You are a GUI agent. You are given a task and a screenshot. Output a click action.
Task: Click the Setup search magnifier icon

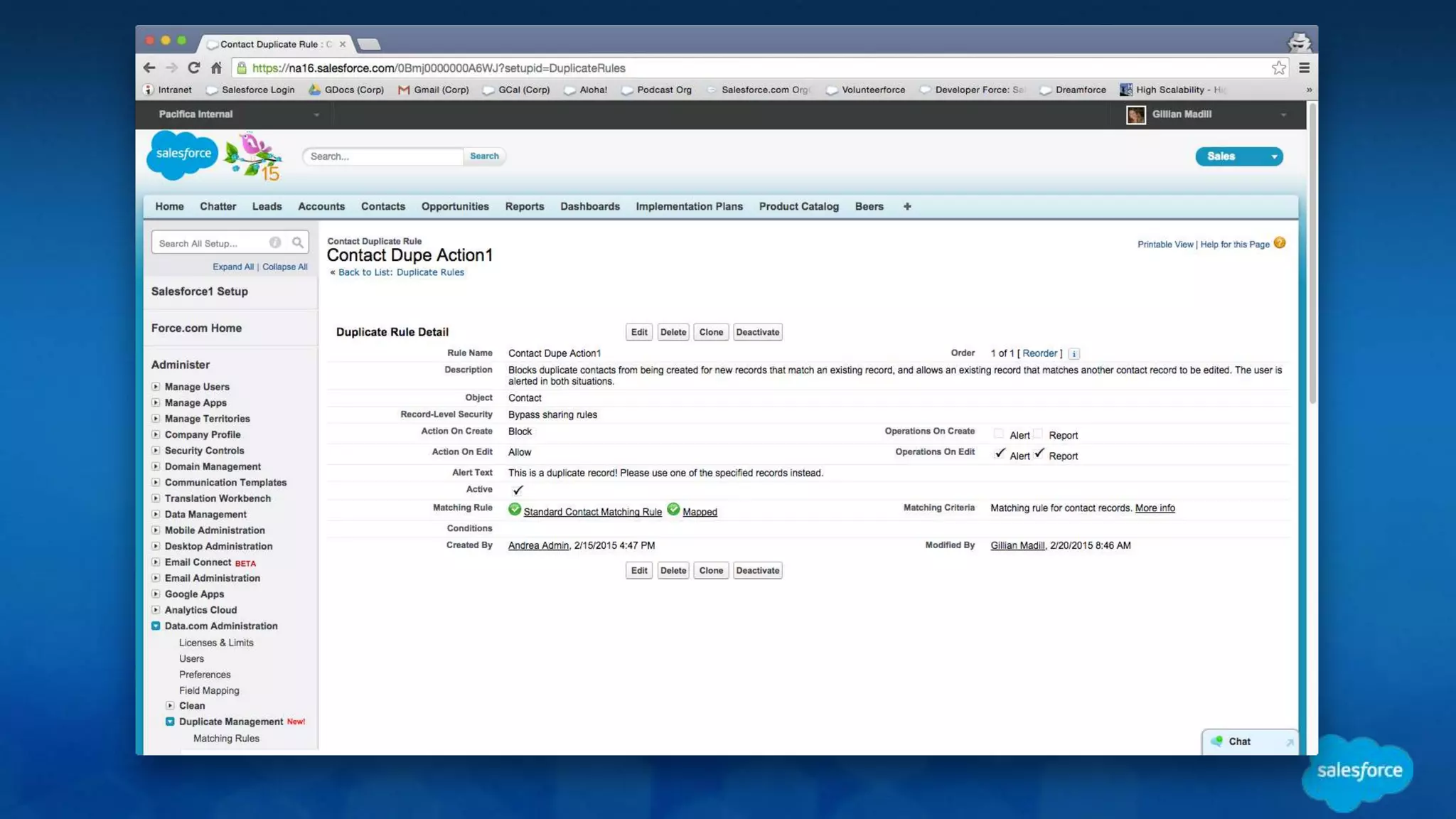[297, 243]
